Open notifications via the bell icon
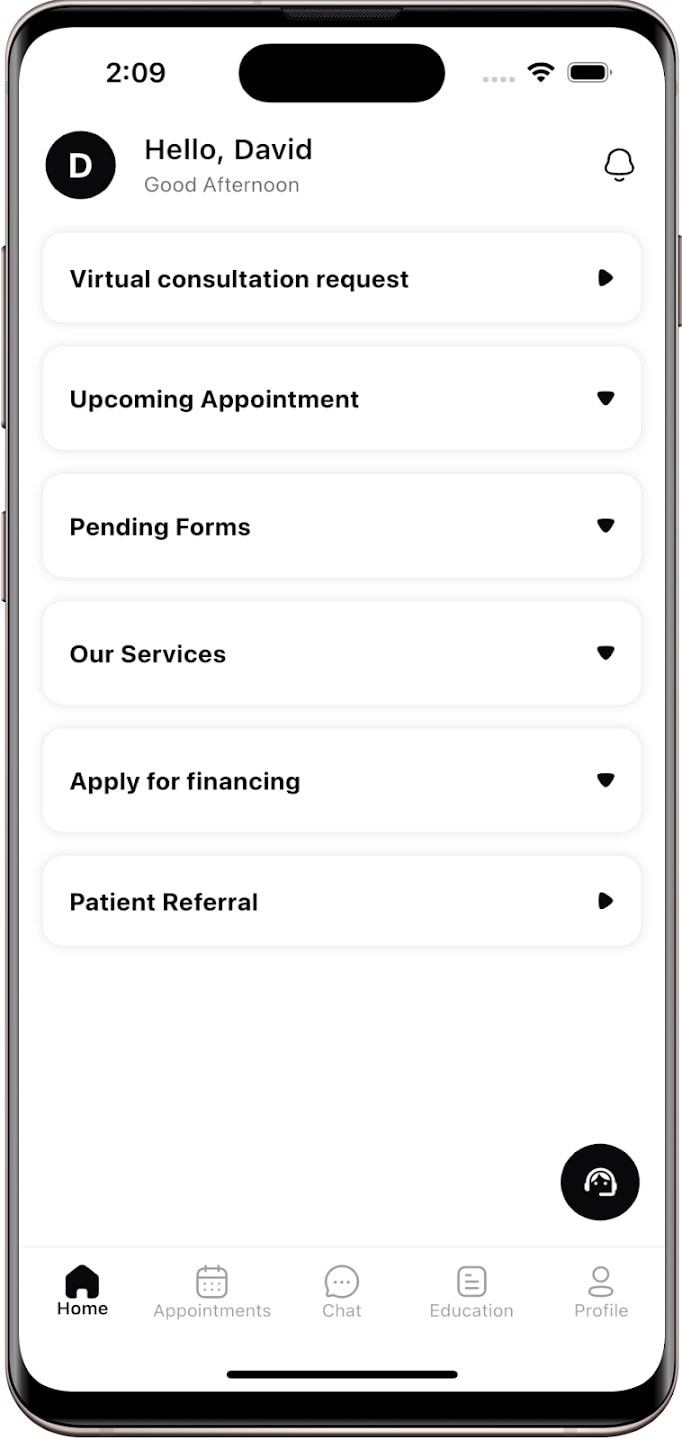 618,164
